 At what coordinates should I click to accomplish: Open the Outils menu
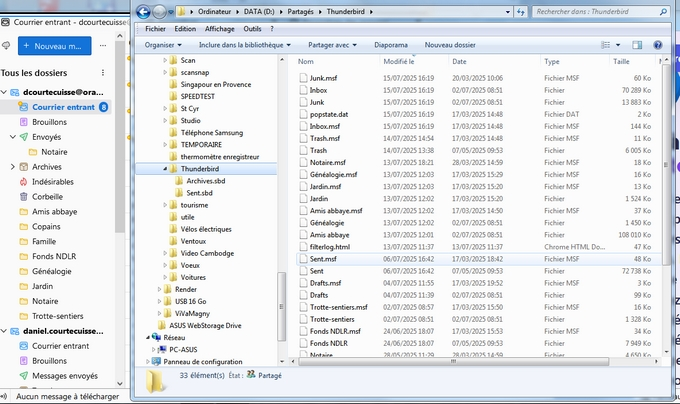tap(252, 29)
